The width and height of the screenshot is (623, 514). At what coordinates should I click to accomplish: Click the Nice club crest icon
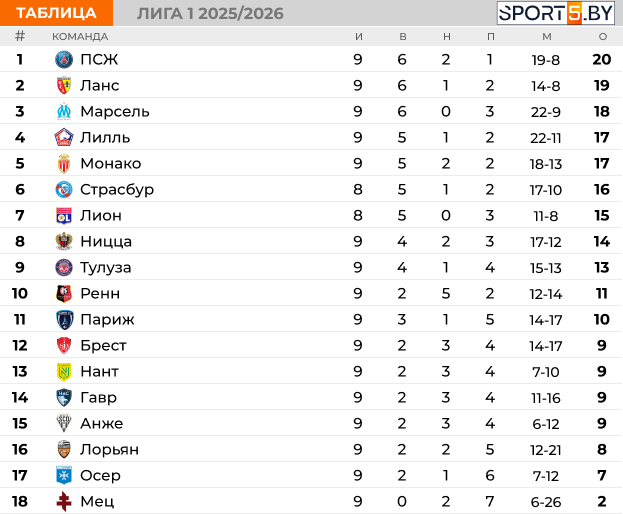point(64,241)
